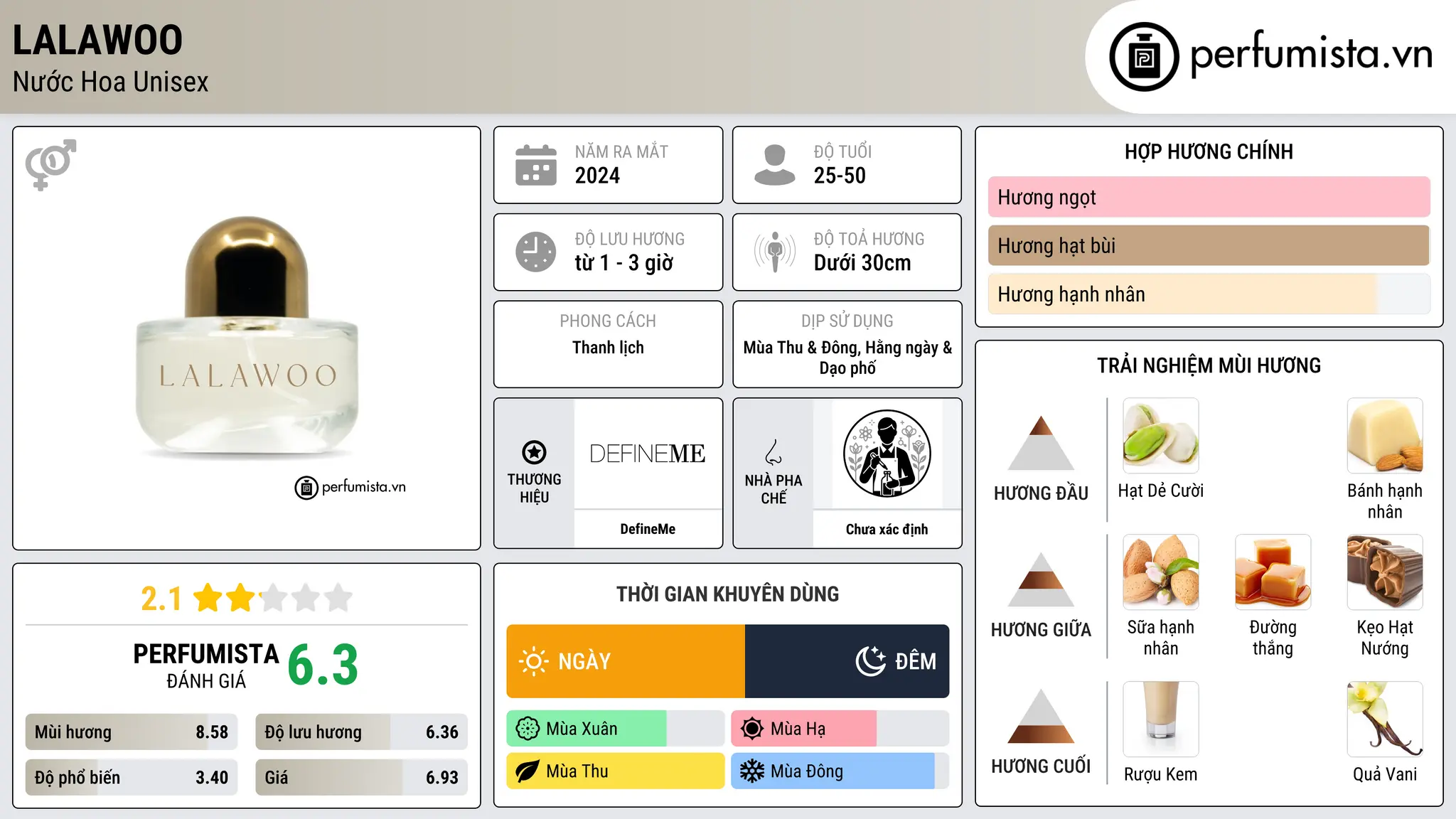Select the orange Ngày daytime bar

click(626, 661)
